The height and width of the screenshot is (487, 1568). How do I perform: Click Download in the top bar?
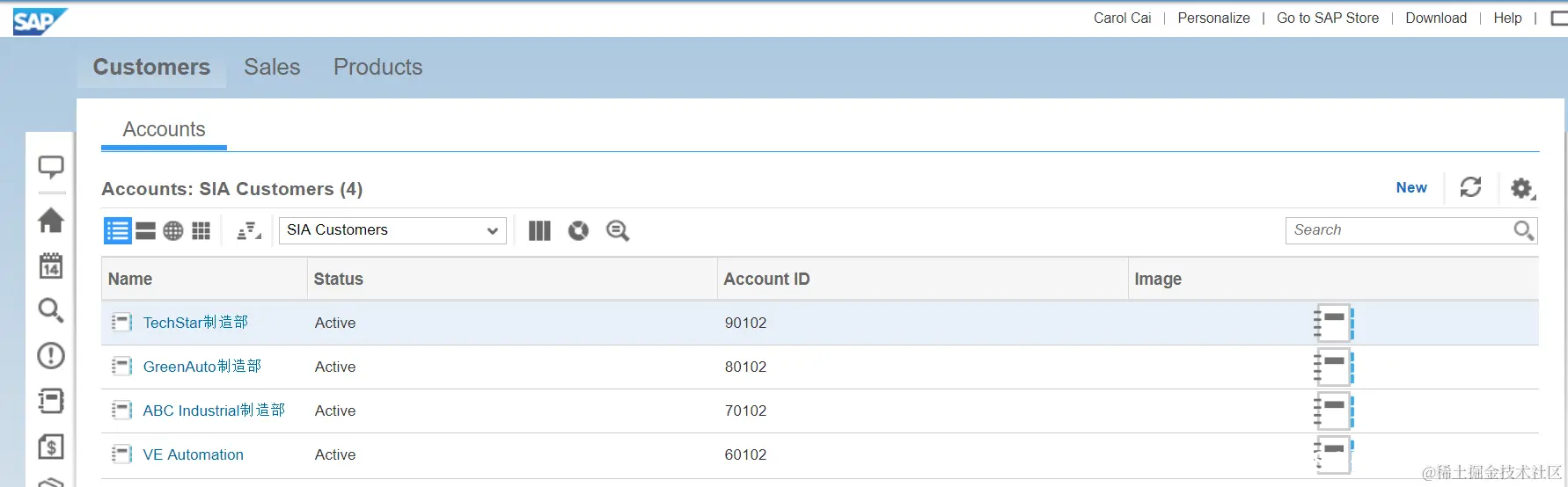[x=1436, y=18]
